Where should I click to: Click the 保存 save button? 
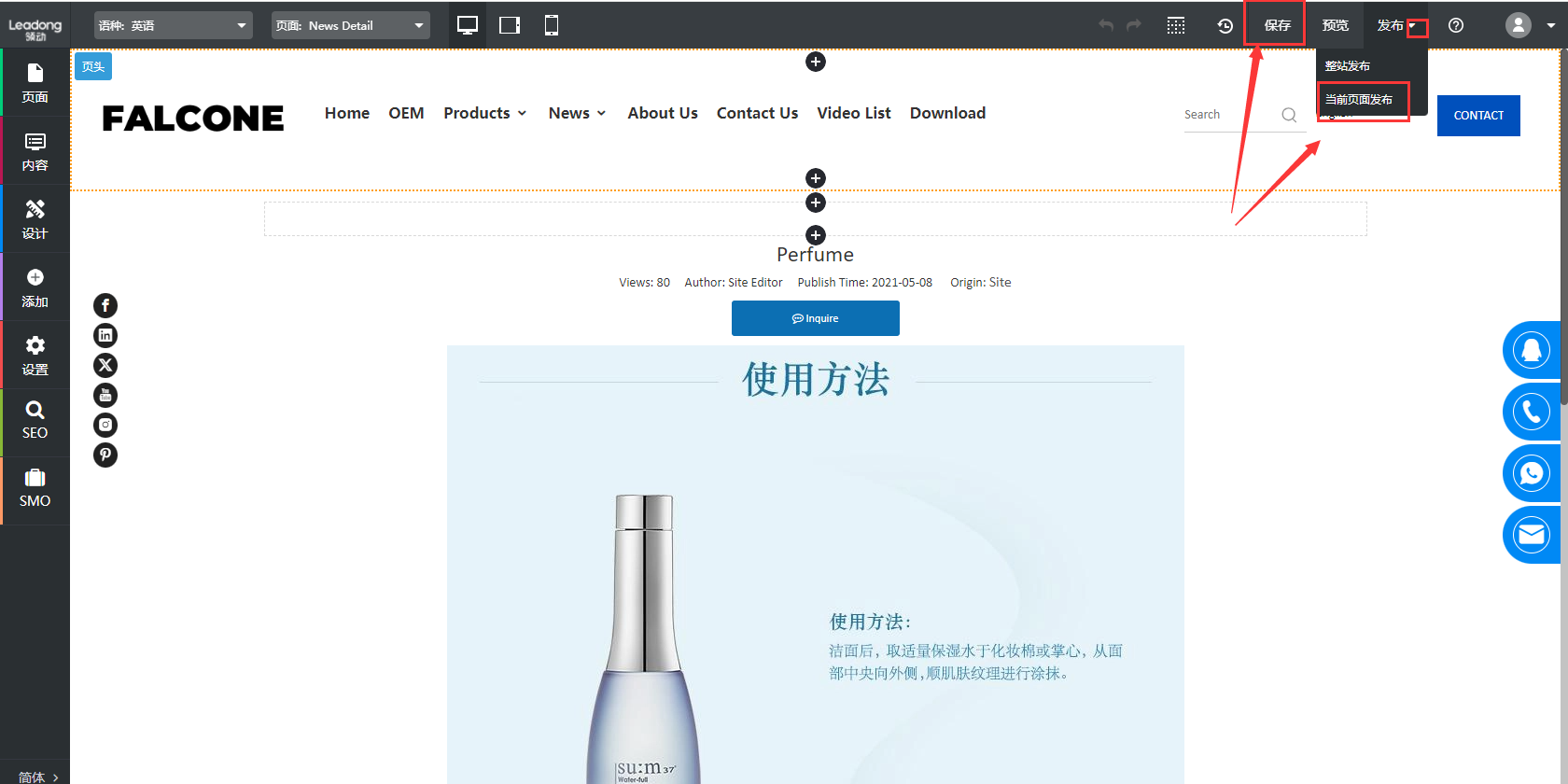pyautogui.click(x=1277, y=25)
